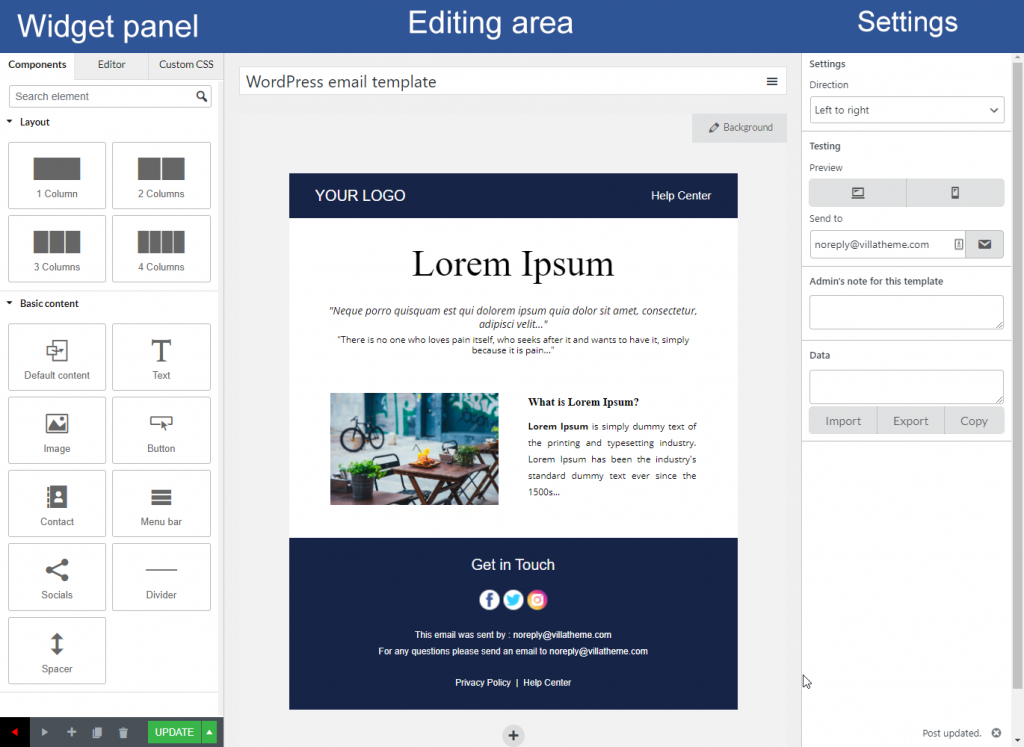
Task: Select the Button component
Action: click(161, 430)
